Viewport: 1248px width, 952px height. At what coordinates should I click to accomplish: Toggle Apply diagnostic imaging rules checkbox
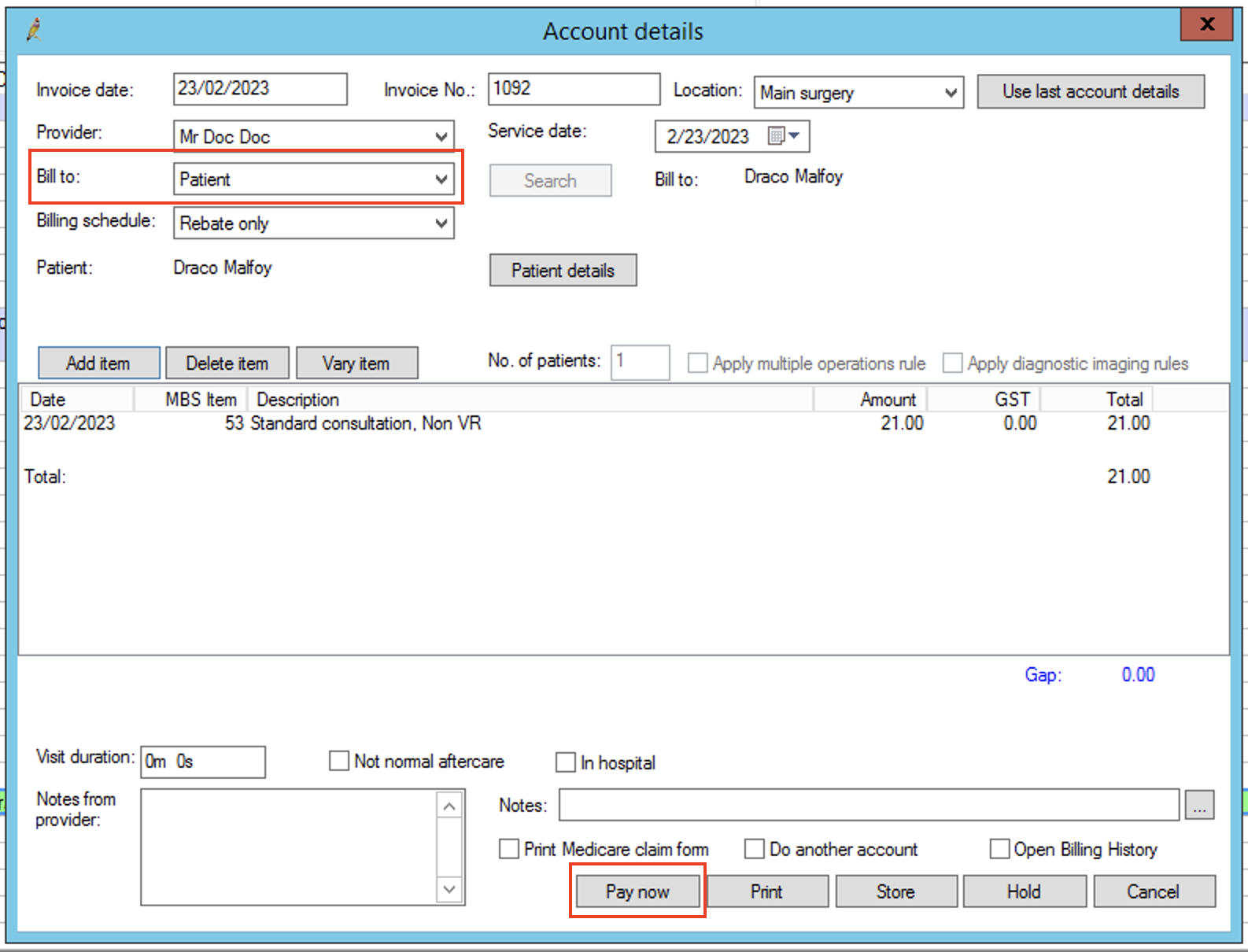952,363
